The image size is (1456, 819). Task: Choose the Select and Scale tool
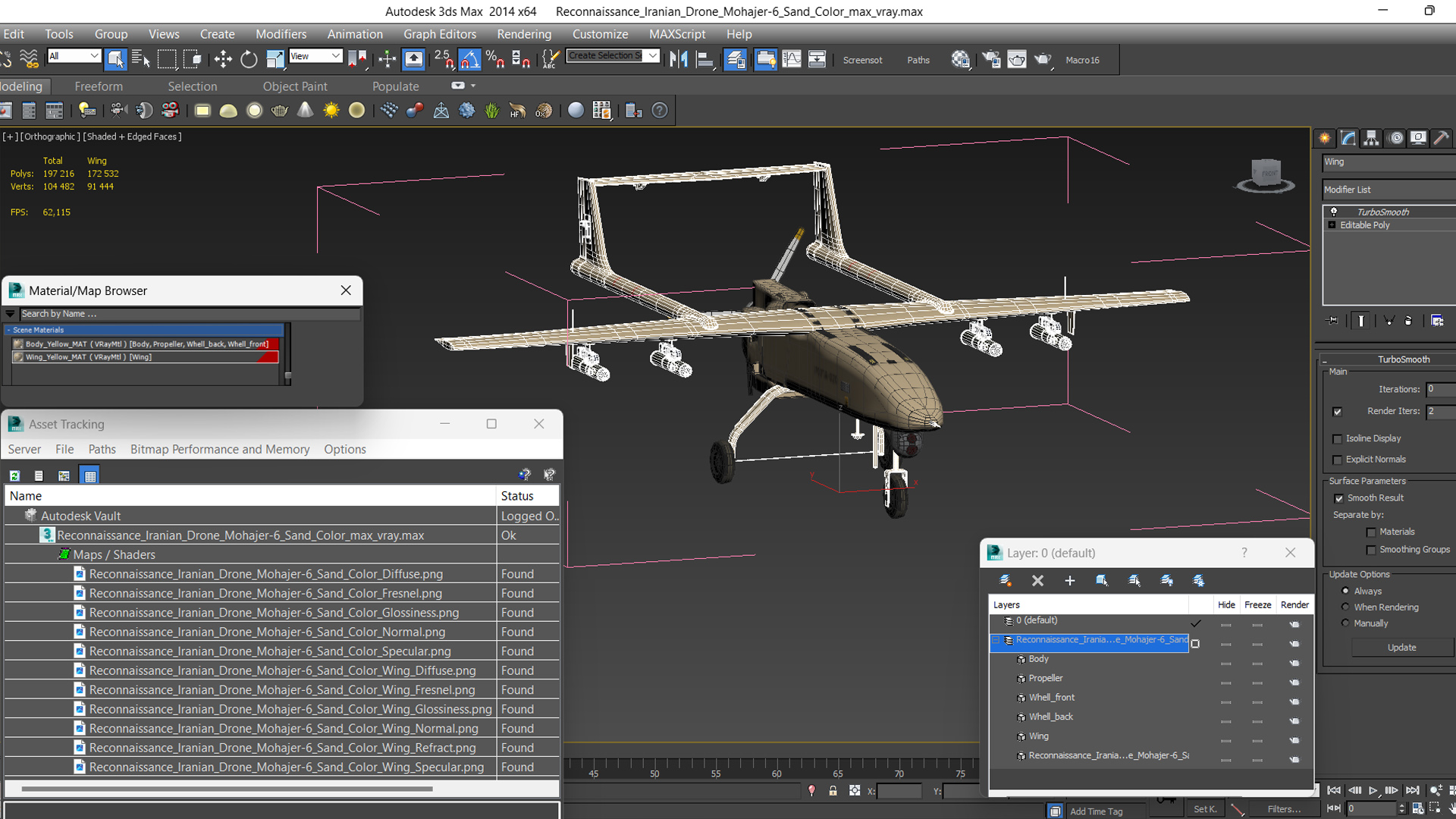(275, 59)
